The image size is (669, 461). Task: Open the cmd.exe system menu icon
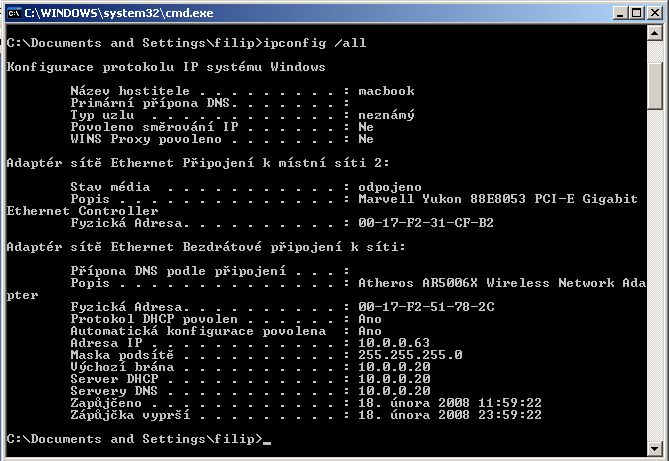pyautogui.click(x=14, y=13)
